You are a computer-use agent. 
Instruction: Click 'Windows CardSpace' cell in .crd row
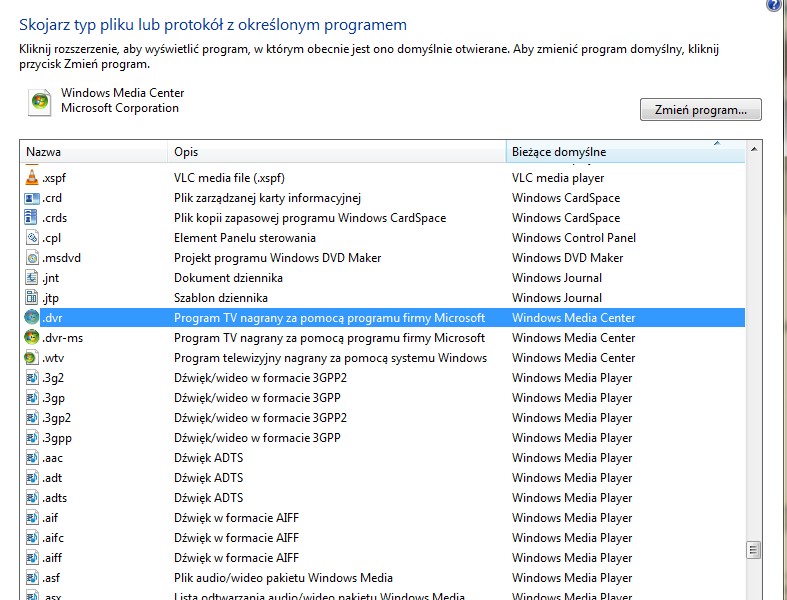(566, 198)
